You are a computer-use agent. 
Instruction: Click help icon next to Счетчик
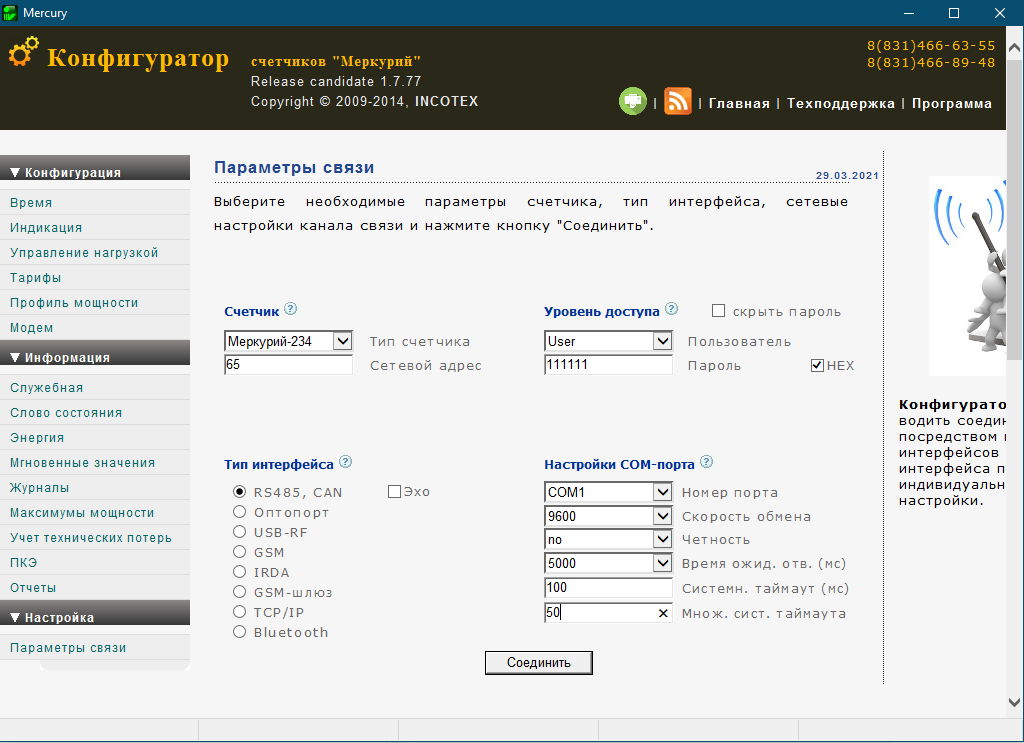coord(291,309)
